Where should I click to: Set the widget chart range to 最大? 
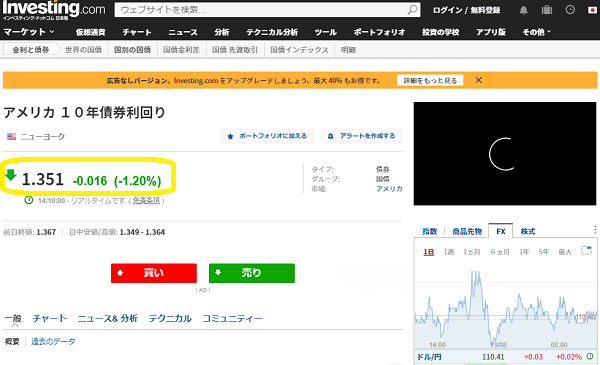tap(565, 252)
